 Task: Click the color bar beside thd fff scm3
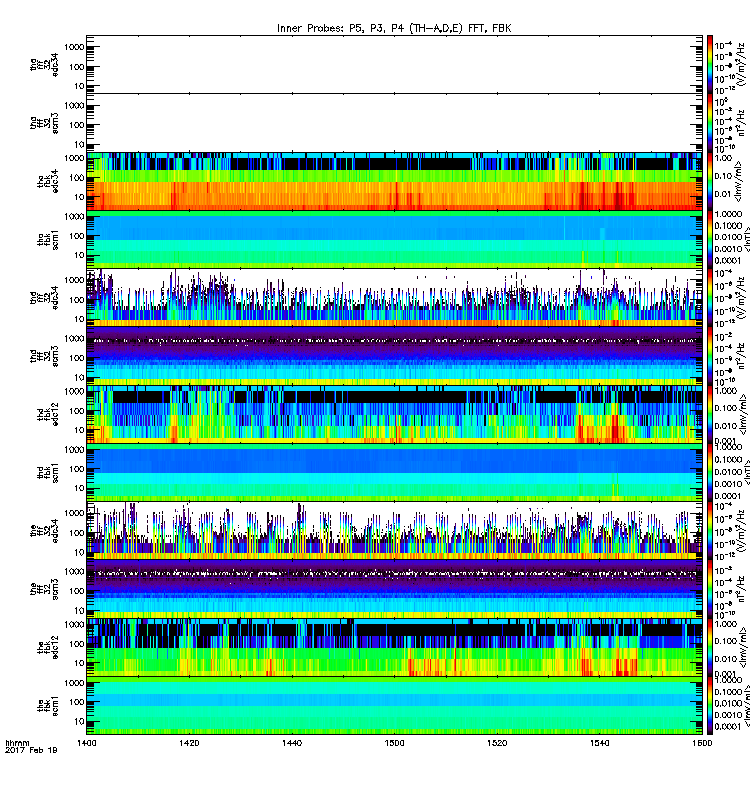click(x=710, y=356)
